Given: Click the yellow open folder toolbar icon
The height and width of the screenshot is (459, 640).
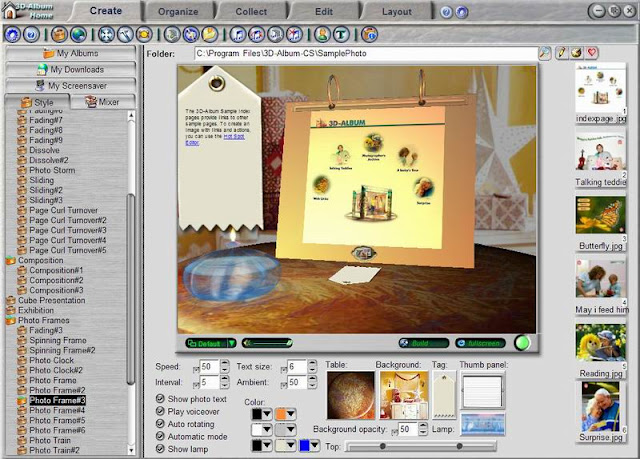Looking at the screenshot, I should click(209, 34).
